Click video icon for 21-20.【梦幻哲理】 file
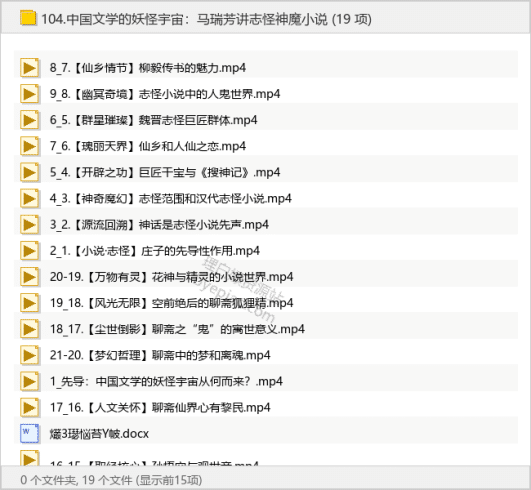 [x=29, y=355]
